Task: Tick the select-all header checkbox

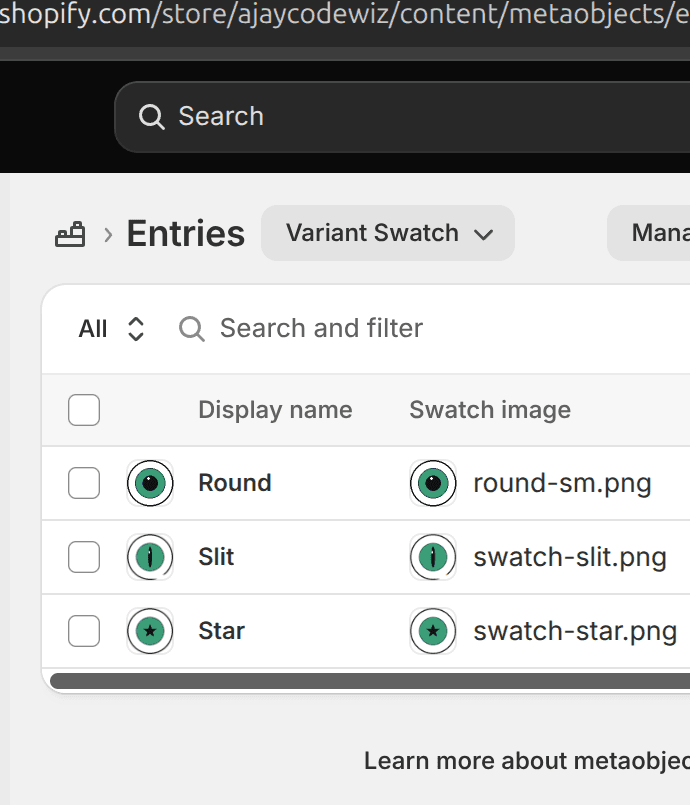Action: click(x=84, y=410)
